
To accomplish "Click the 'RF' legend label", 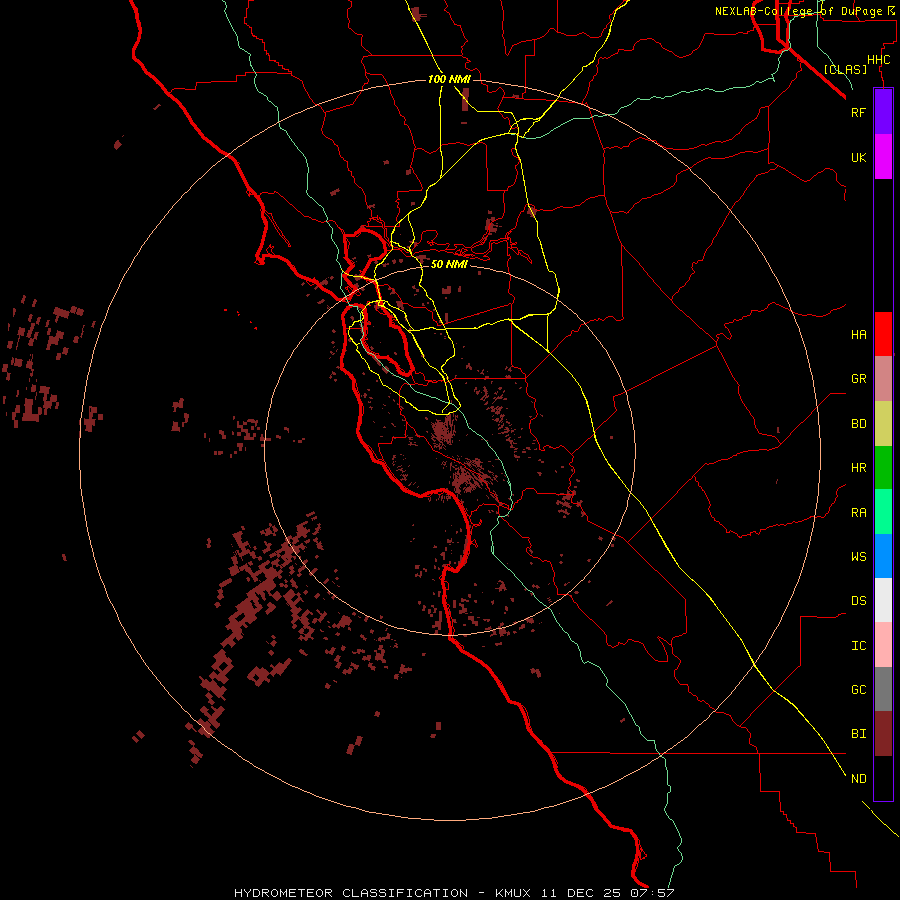I will [858, 112].
